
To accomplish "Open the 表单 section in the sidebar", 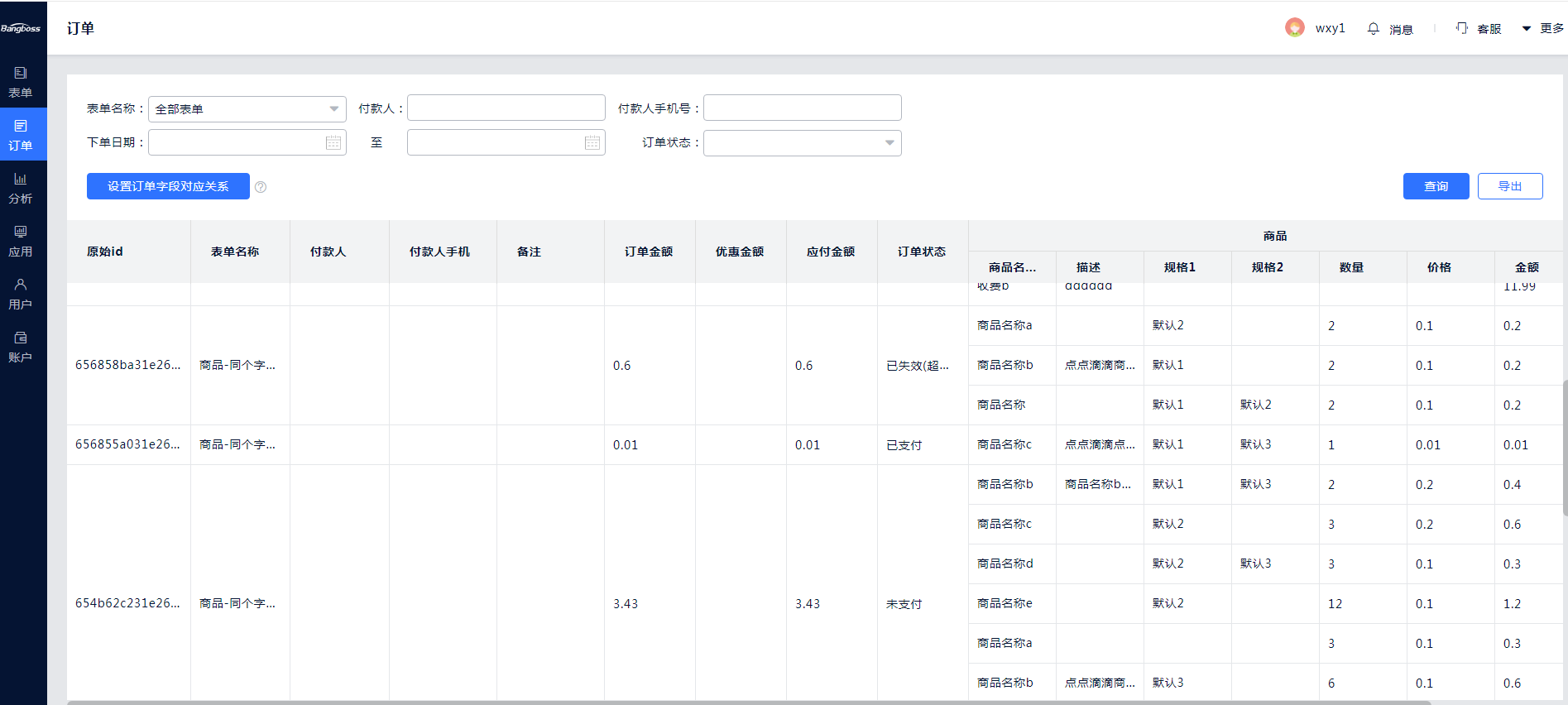I will coord(21,82).
